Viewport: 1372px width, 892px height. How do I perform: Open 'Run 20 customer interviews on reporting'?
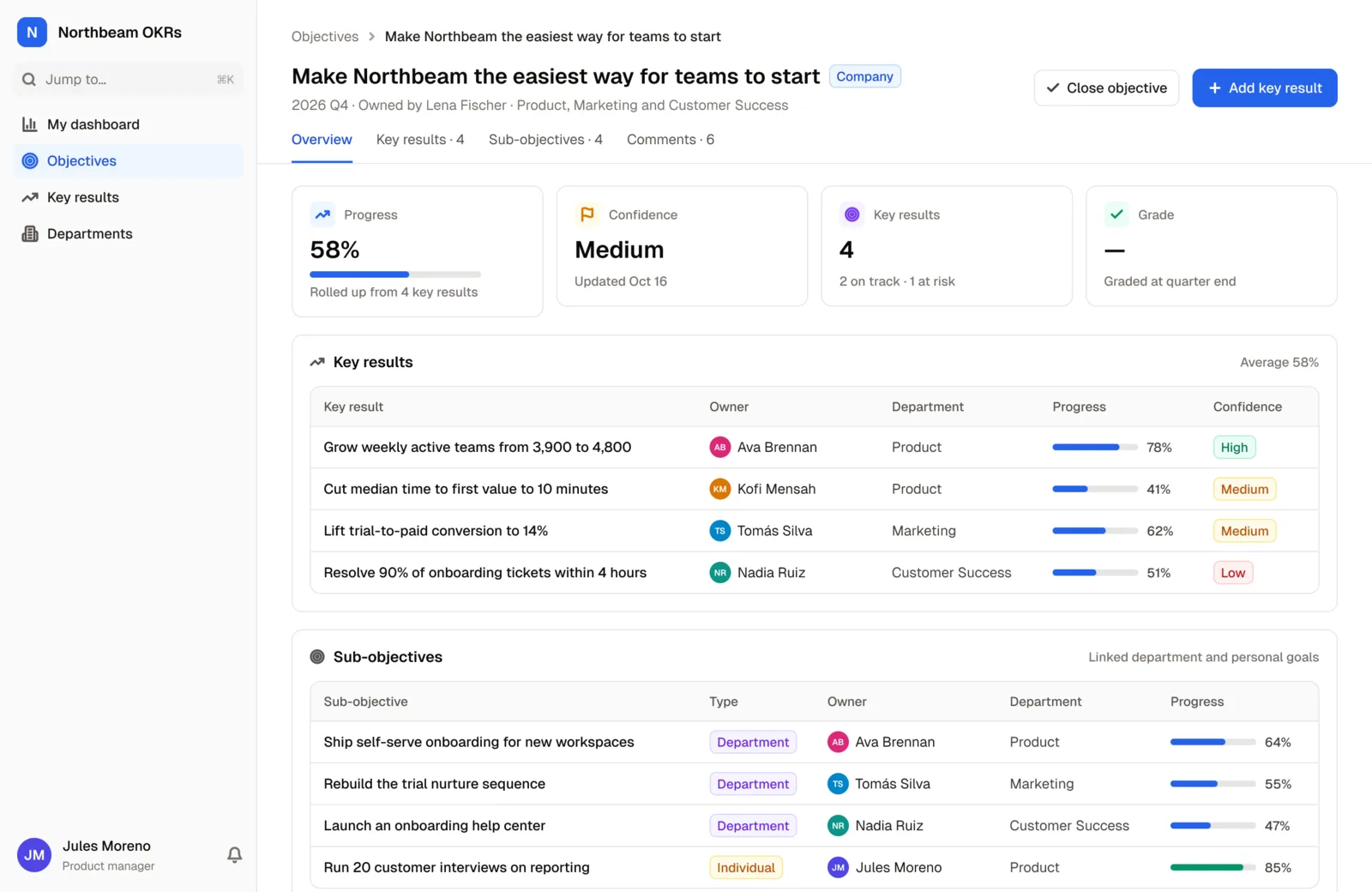click(457, 868)
